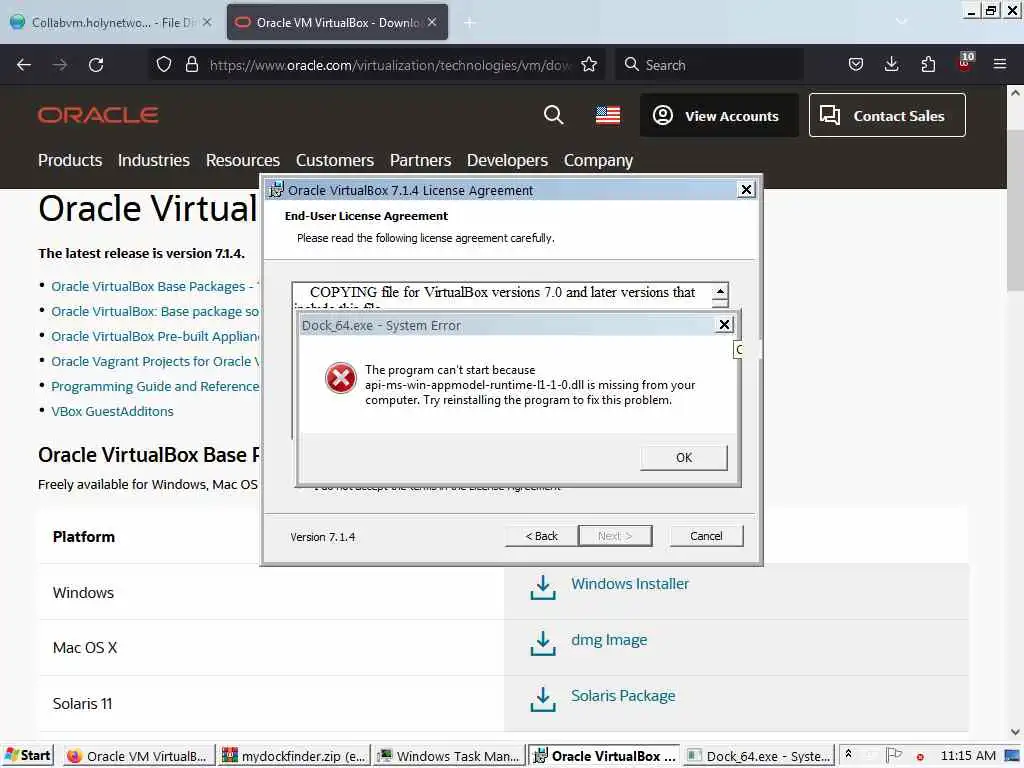Go back using browser back arrow
Screen dimensions: 1024x768
click(x=24, y=65)
